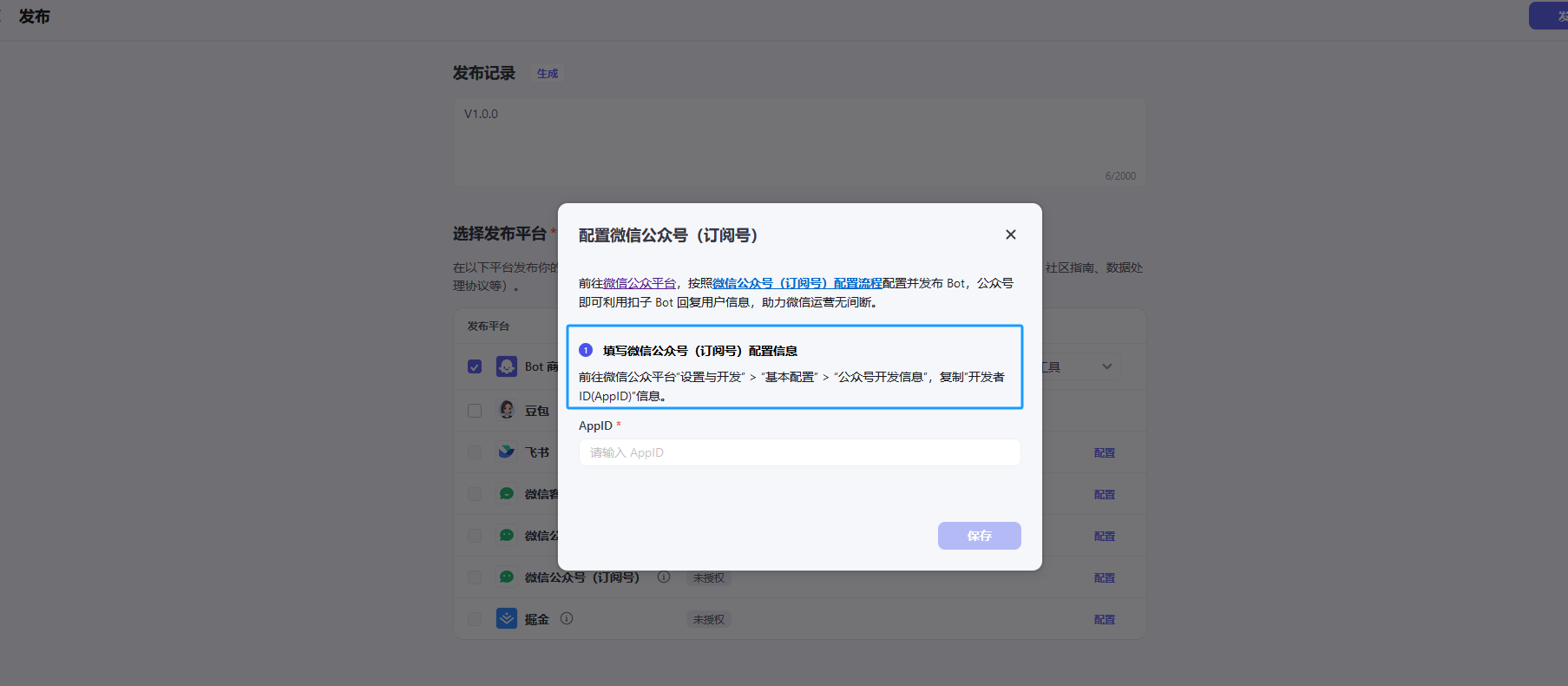Focus the AppID input field
Screen dimensions: 1568x686
click(x=799, y=452)
